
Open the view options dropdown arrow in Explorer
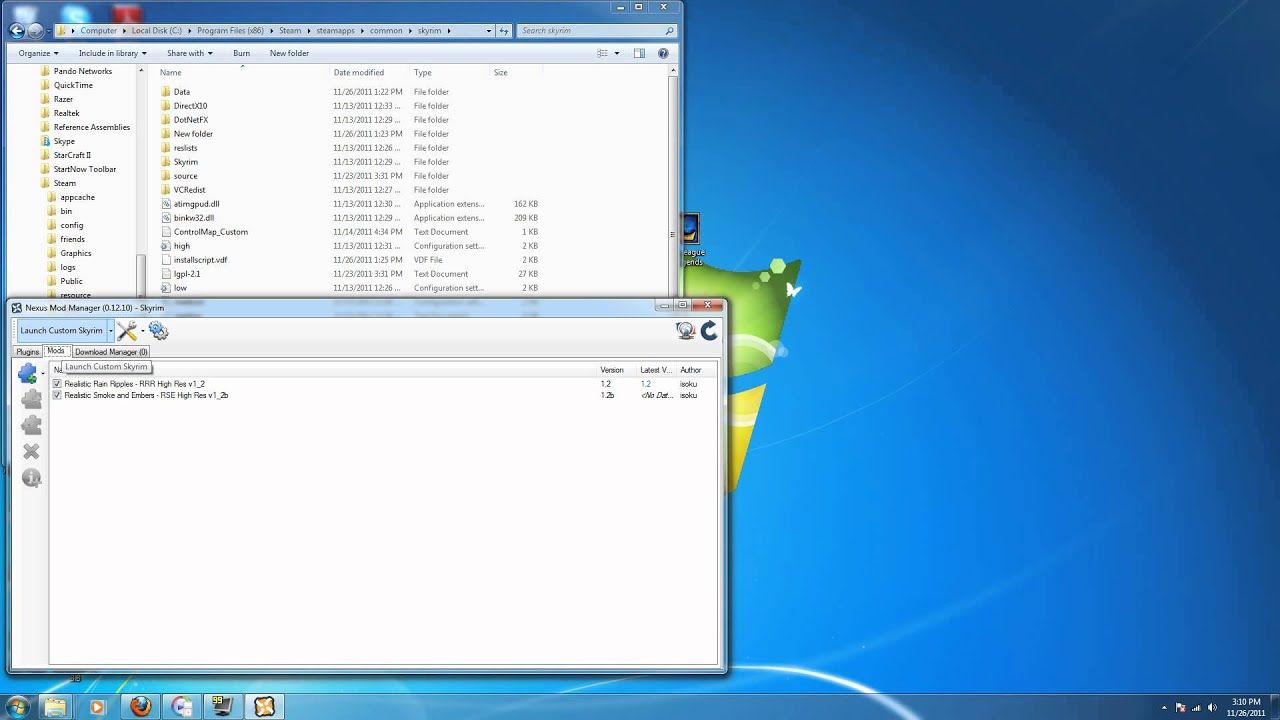(616, 53)
